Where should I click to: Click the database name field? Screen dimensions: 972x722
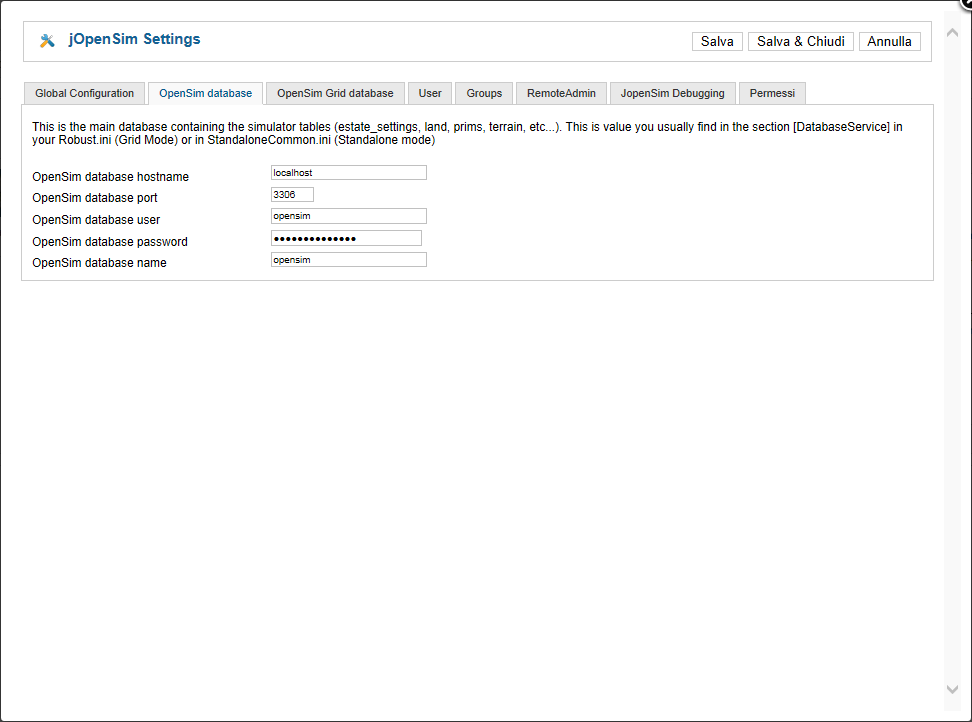point(348,260)
